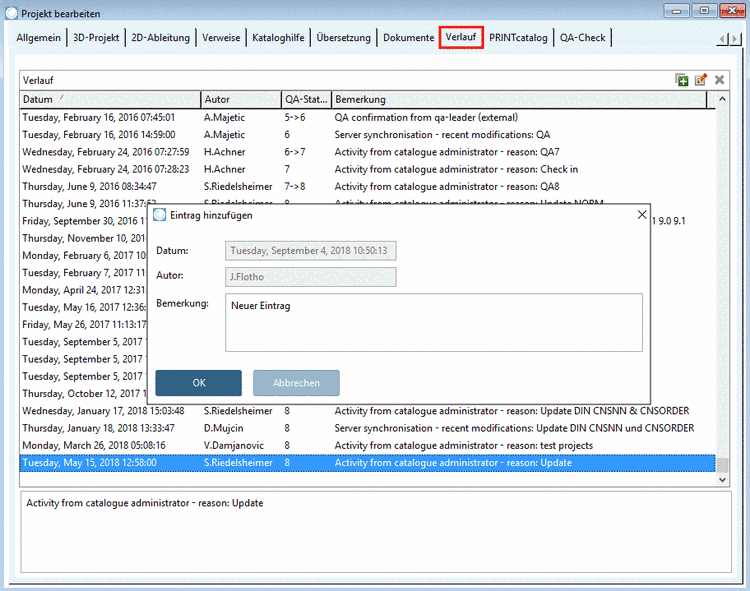Select the Thursday, October 12, 2017 row
Viewport: 750px width, 591px height.
click(x=84, y=394)
